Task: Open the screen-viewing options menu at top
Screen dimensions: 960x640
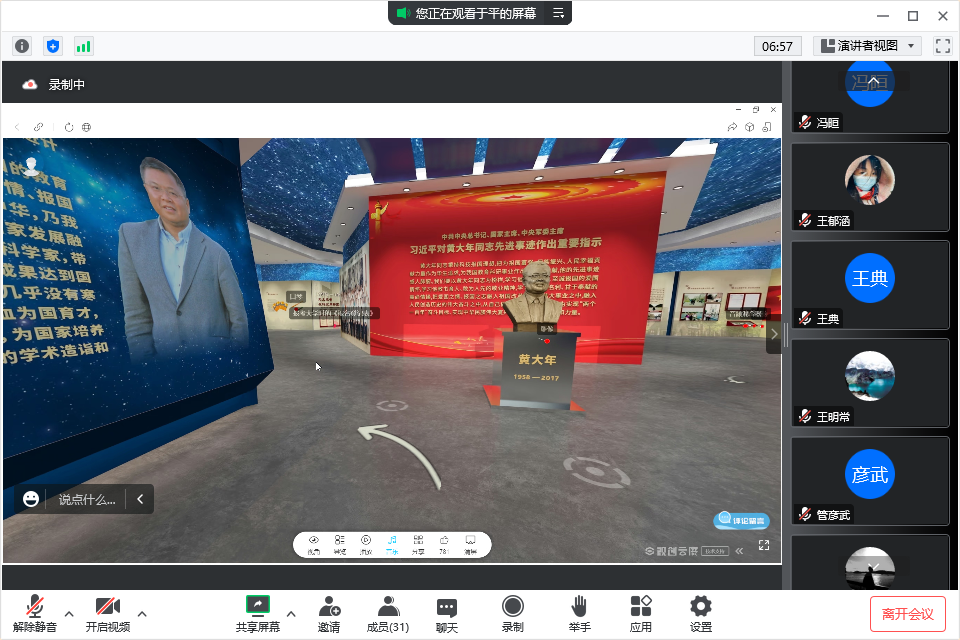Action: point(559,13)
